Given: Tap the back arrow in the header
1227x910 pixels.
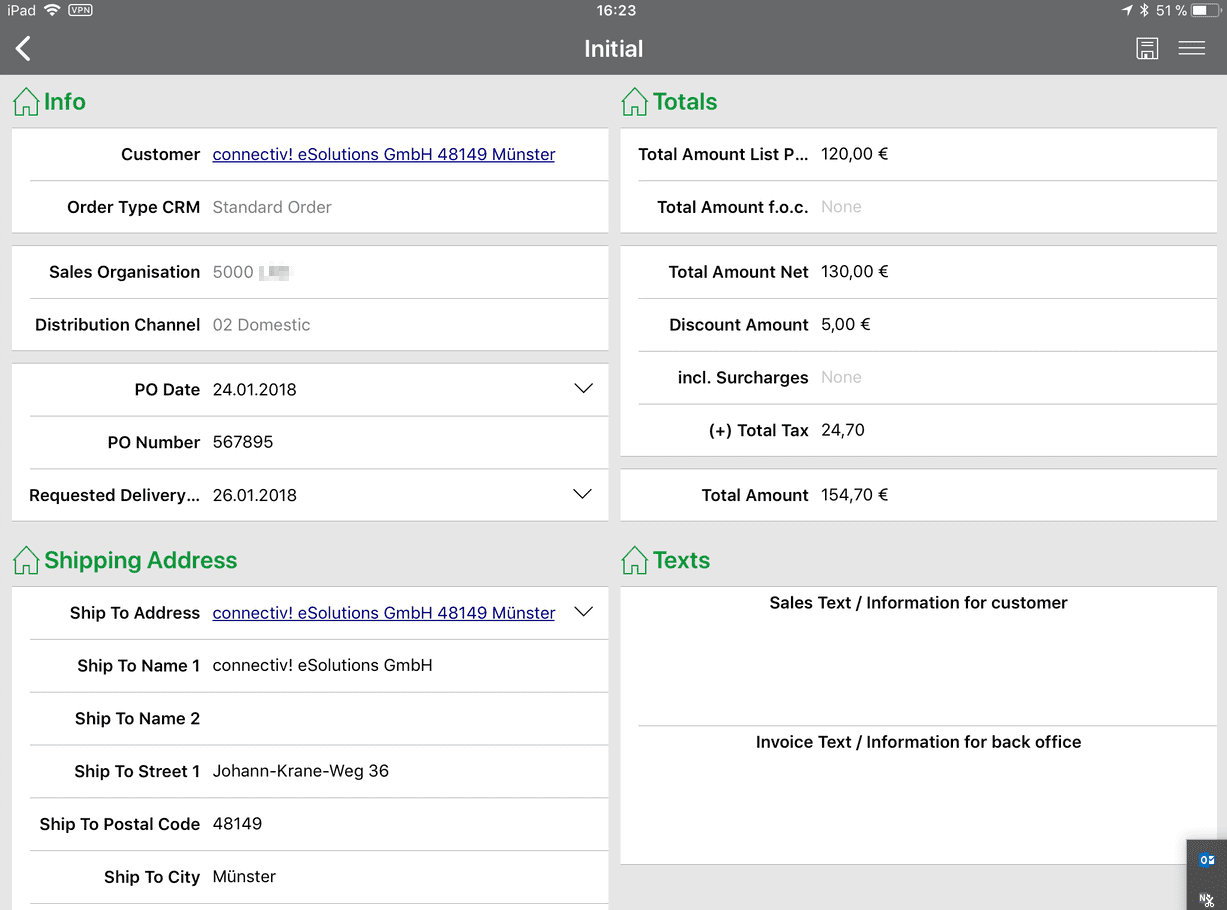Looking at the screenshot, I should 24,48.
